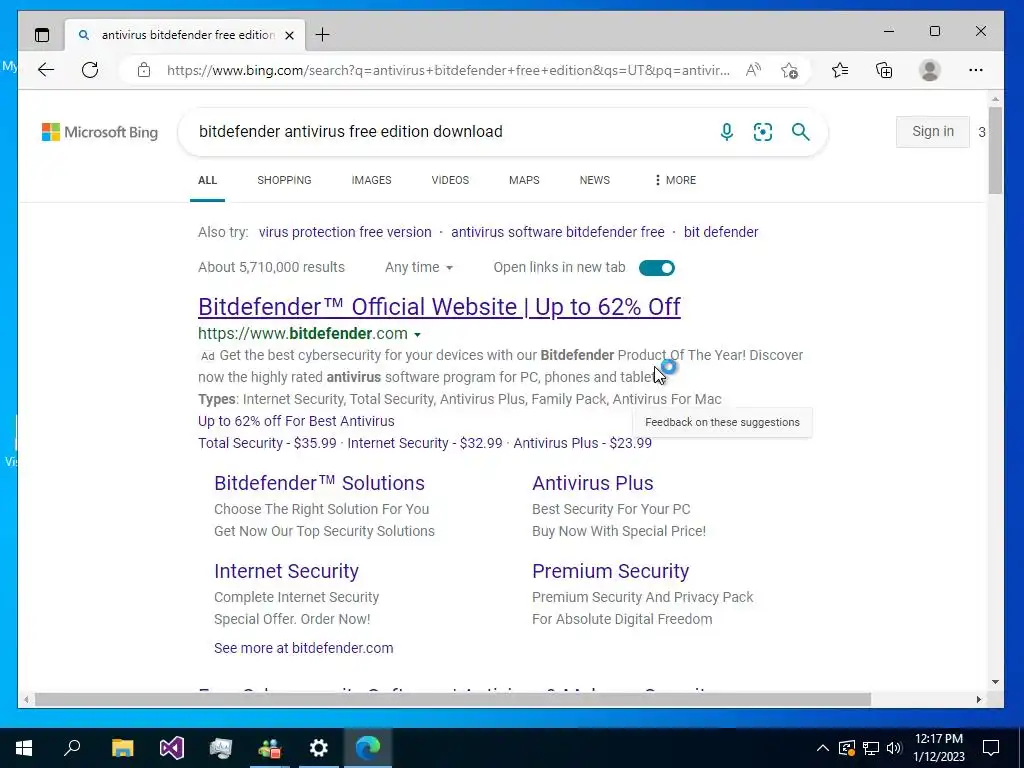Open Bitdefender Solutions sitelink
The image size is (1024, 768).
[319, 483]
